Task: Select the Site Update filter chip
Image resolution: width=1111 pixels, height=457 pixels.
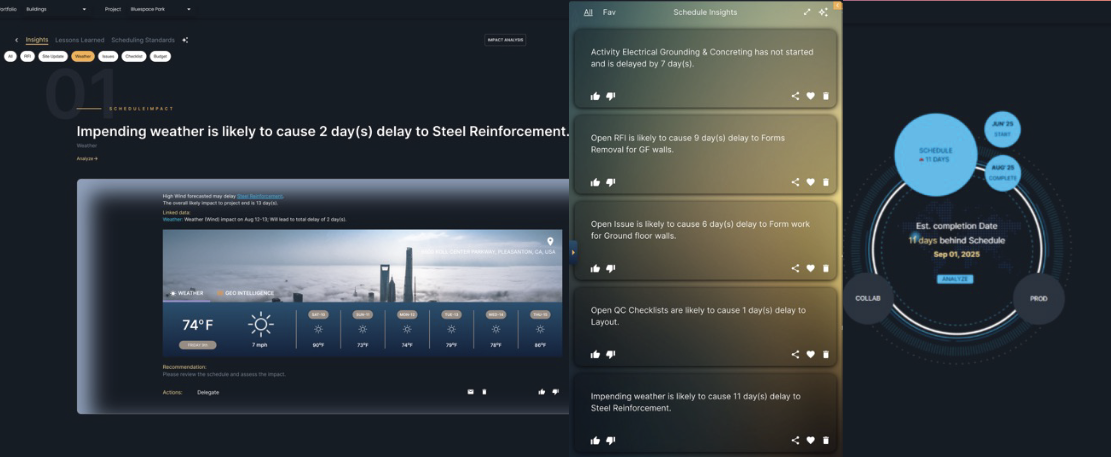Action: 53,56
